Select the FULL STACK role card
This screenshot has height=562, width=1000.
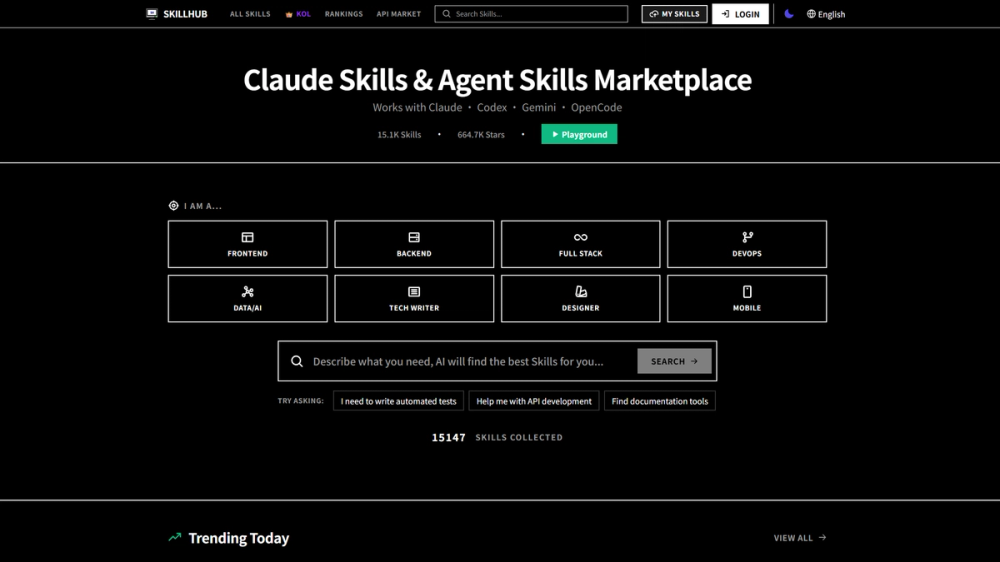click(x=580, y=244)
